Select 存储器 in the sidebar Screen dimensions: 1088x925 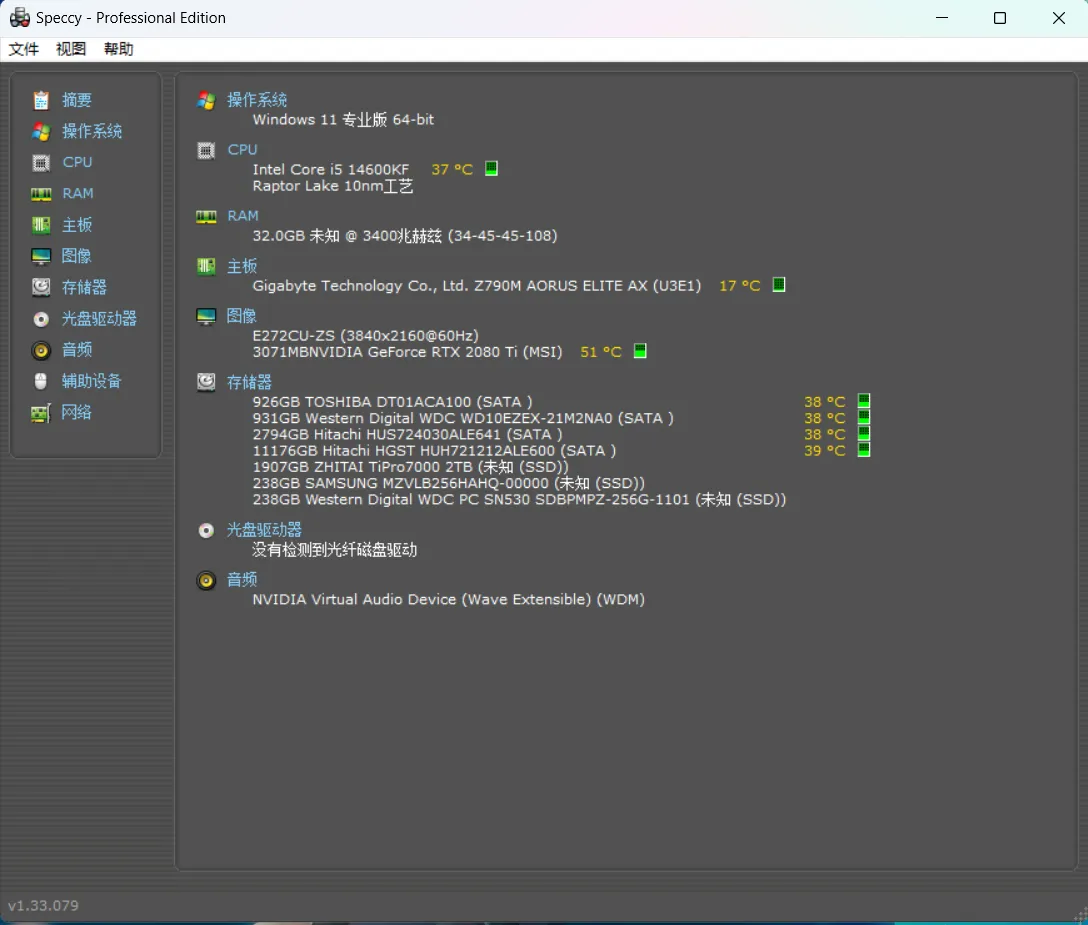(84, 287)
